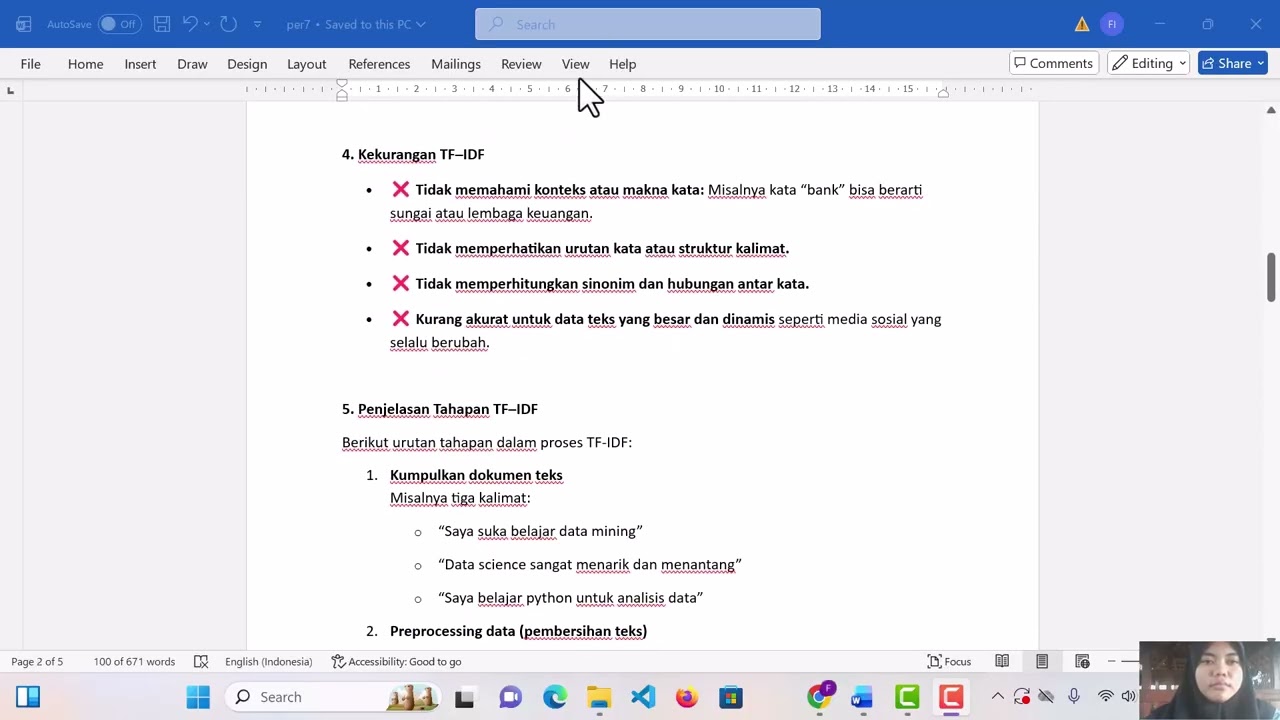This screenshot has height=720, width=1280.
Task: Click line 'Saya suka belajar data mining'
Action: (x=540, y=531)
